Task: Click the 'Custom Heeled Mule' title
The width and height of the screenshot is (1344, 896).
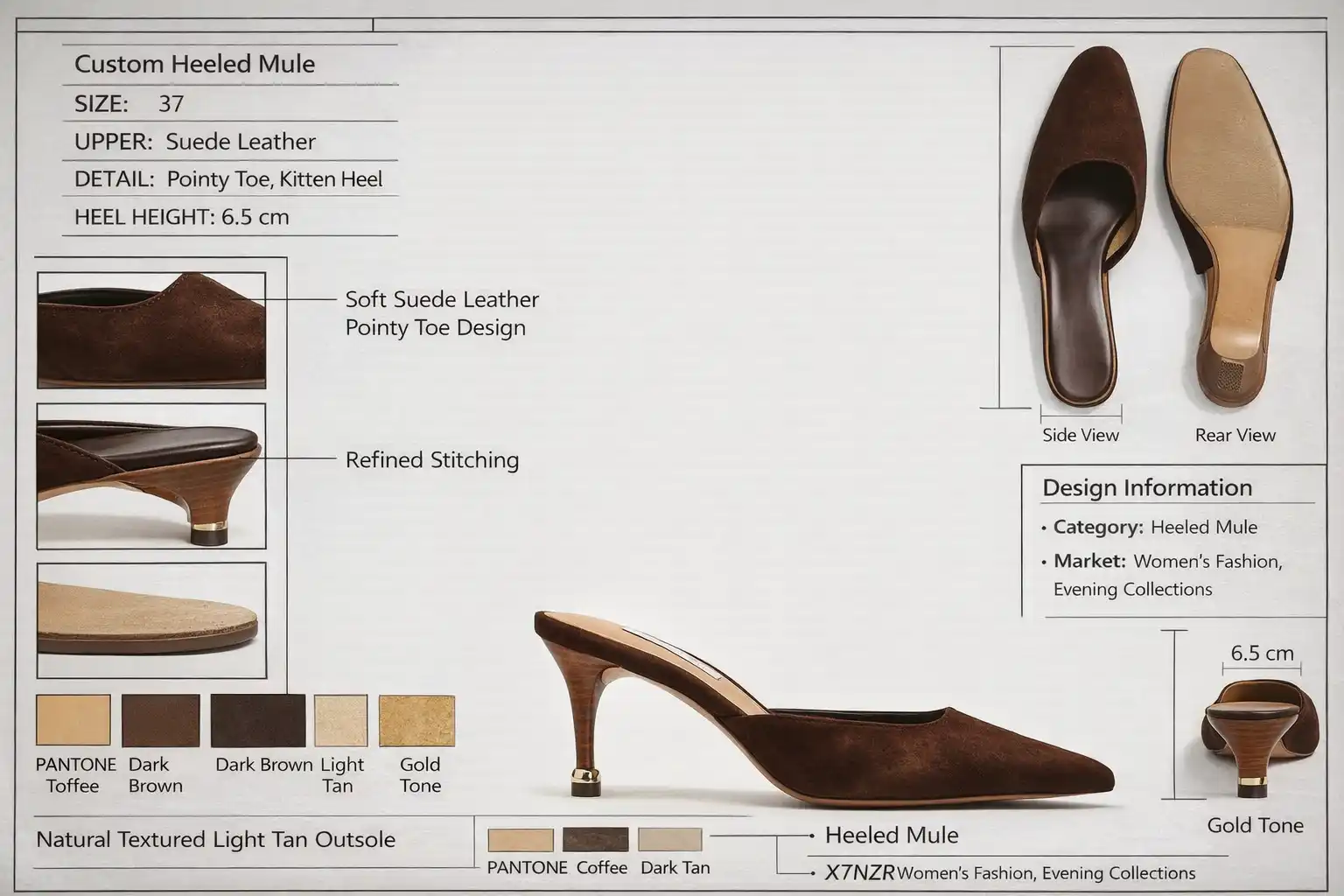Action: tap(194, 64)
